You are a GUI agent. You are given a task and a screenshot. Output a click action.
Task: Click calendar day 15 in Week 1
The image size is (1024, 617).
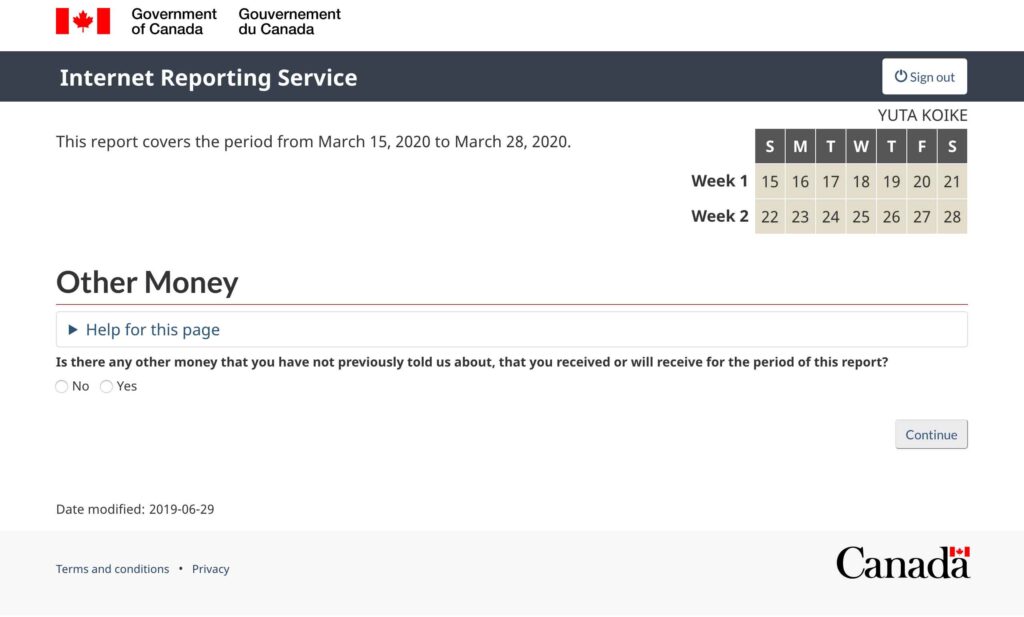[x=770, y=182]
